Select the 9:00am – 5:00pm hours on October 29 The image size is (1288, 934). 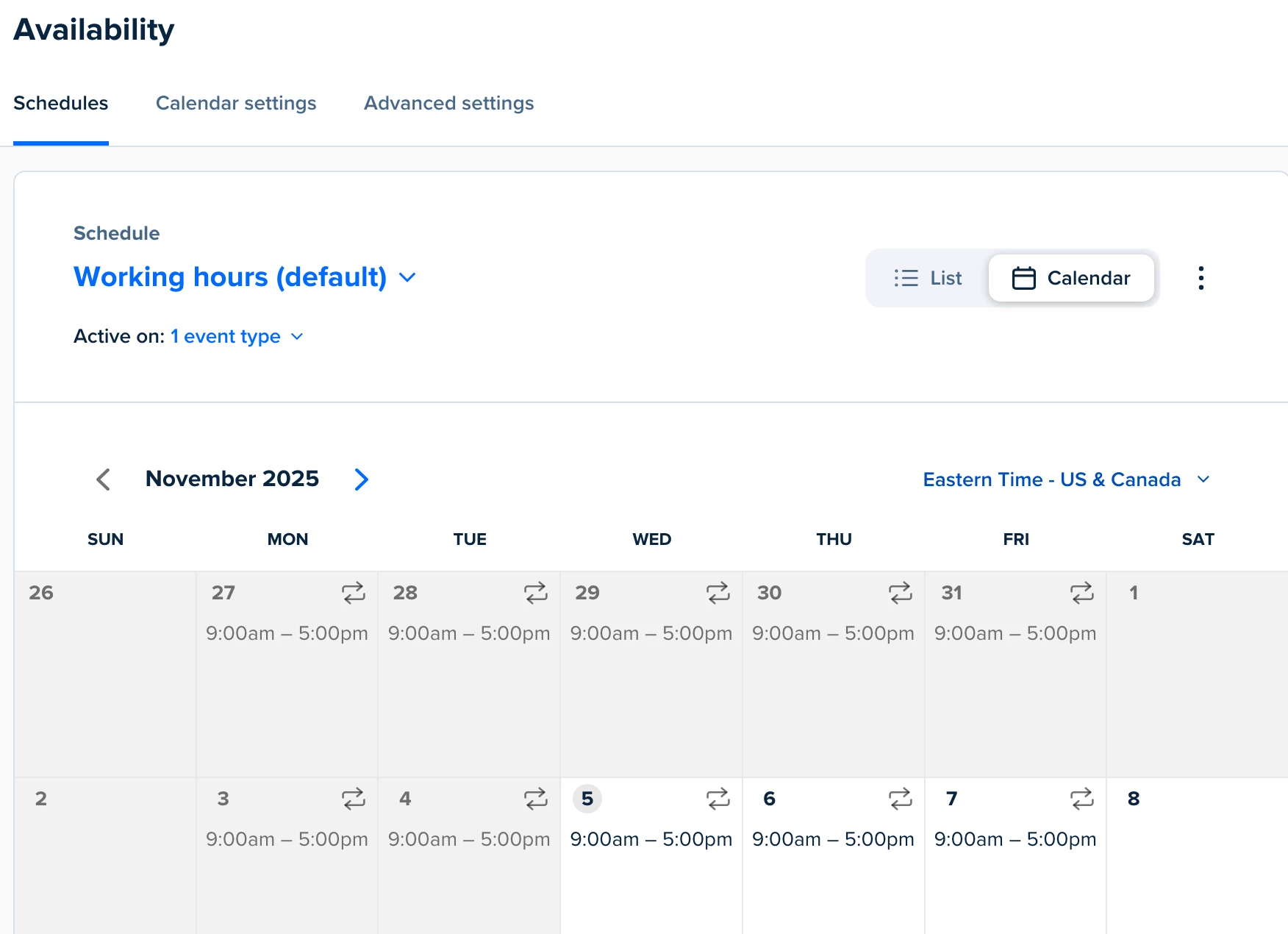point(651,633)
